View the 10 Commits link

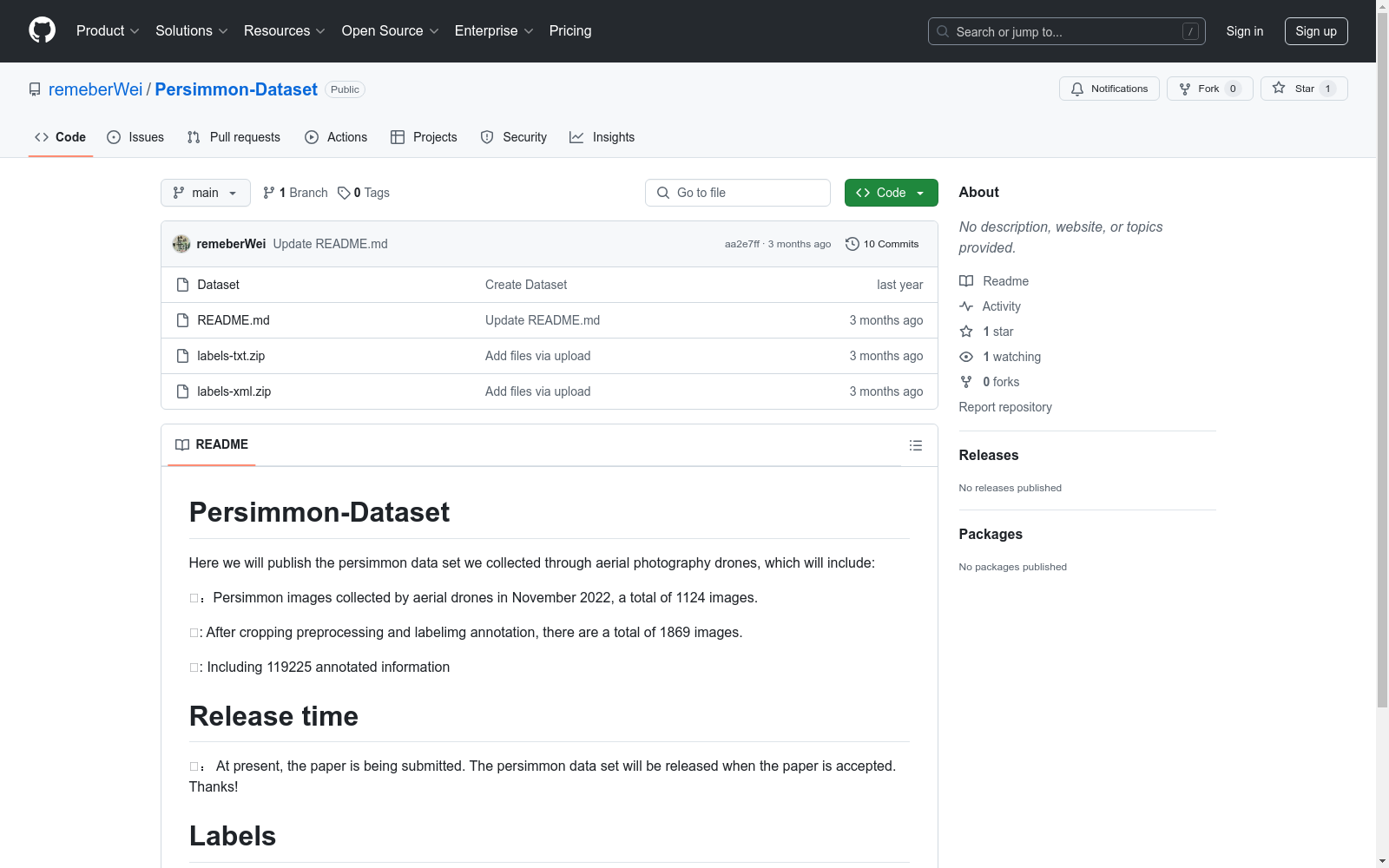coord(882,244)
